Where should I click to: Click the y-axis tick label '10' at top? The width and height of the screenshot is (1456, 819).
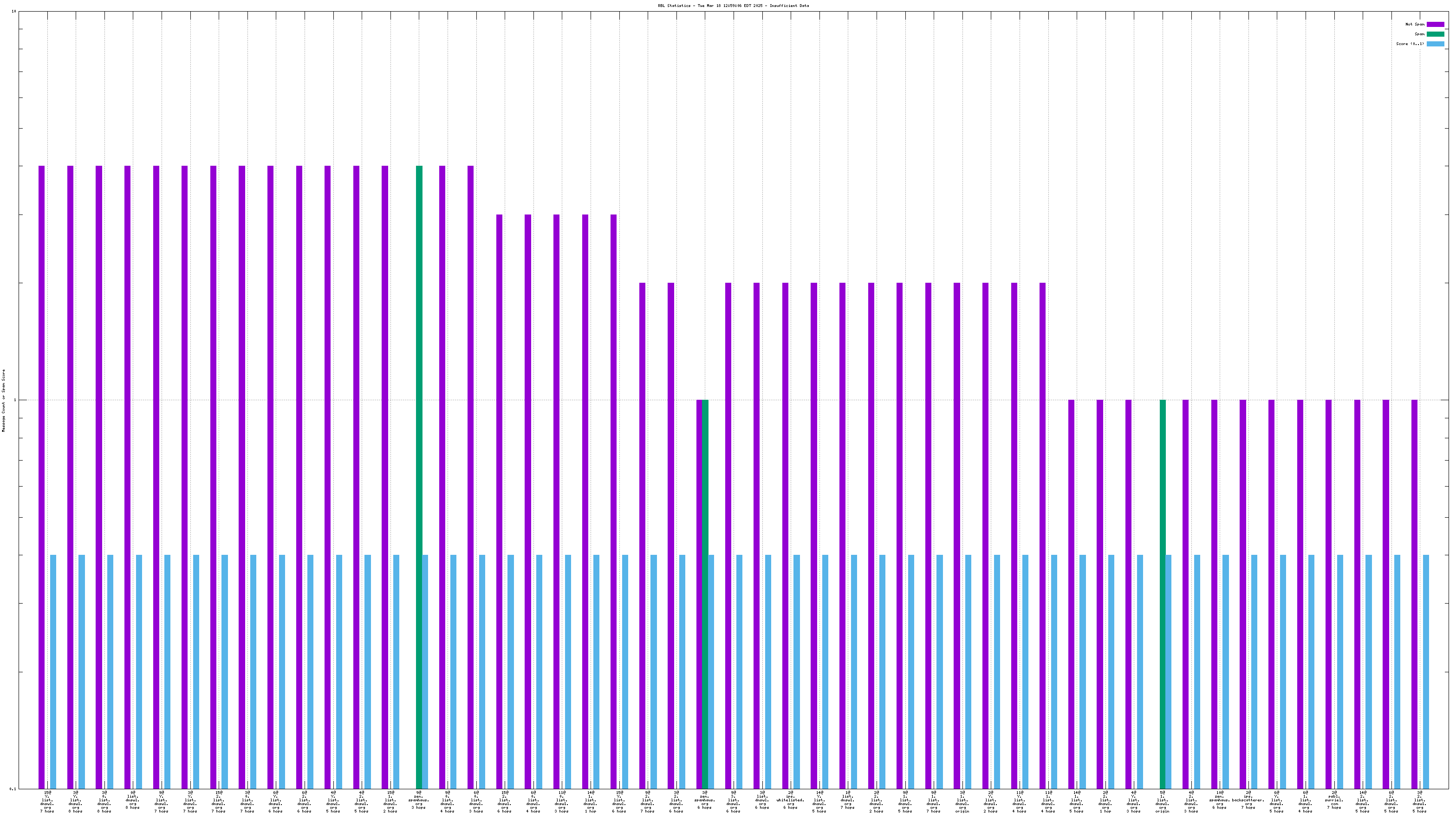pyautogui.click(x=13, y=12)
